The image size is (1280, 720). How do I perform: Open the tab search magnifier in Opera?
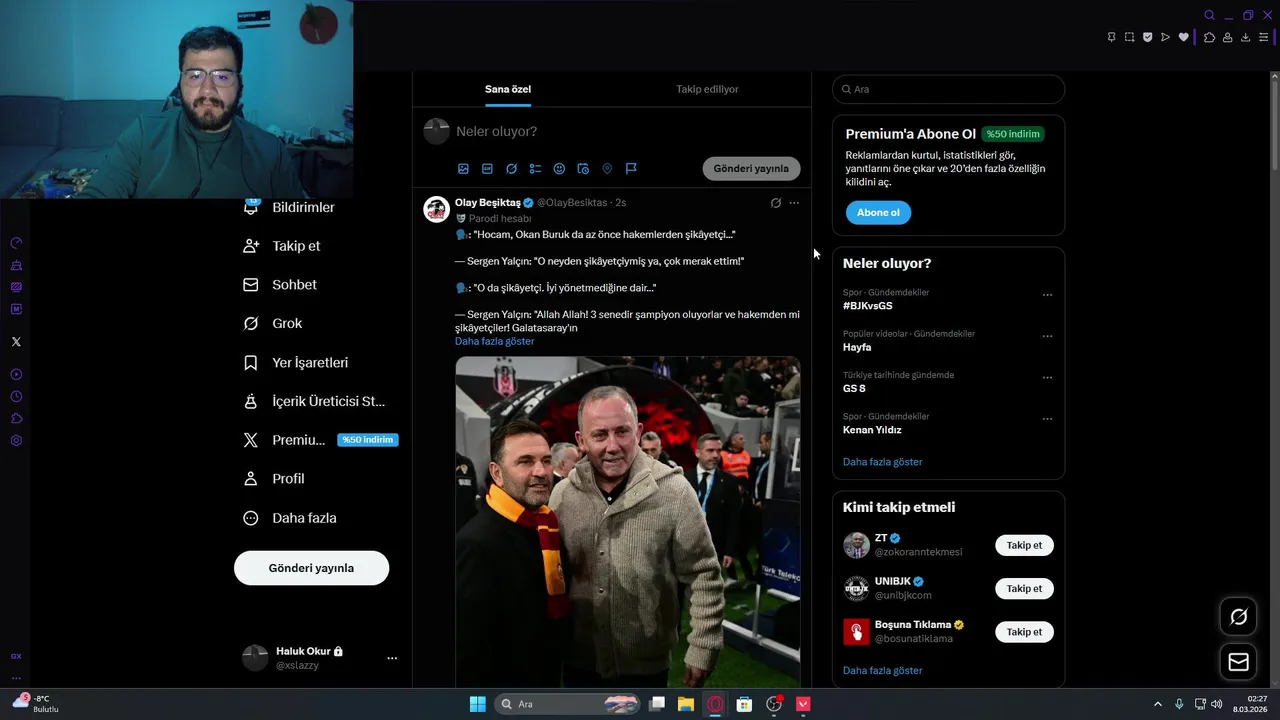point(1209,15)
